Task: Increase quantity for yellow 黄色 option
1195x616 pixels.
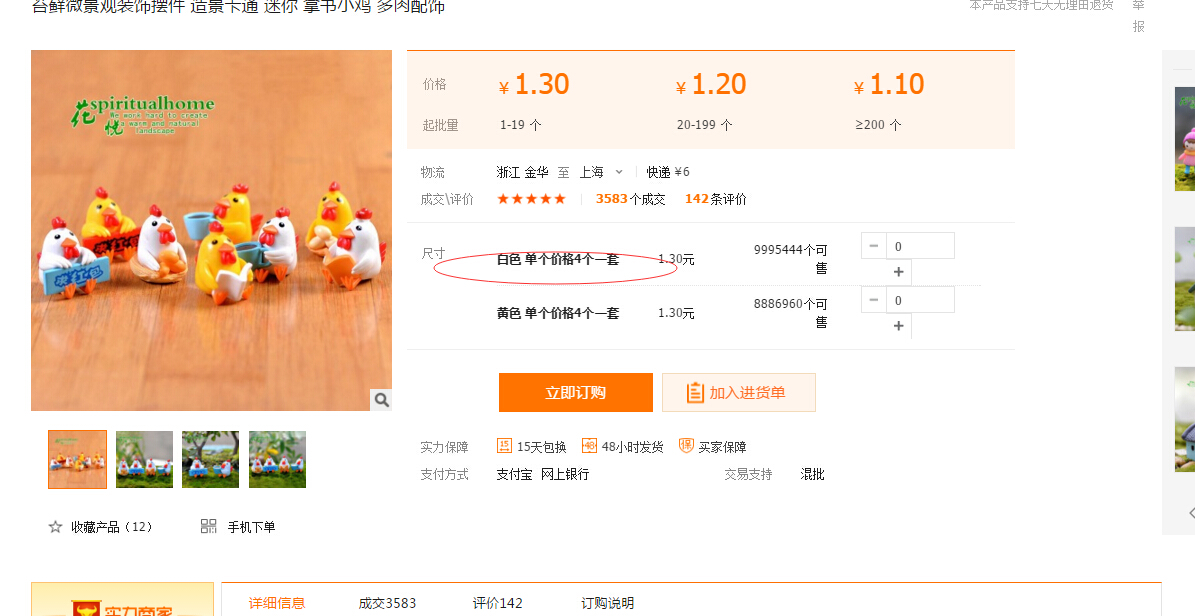Action: [x=898, y=326]
